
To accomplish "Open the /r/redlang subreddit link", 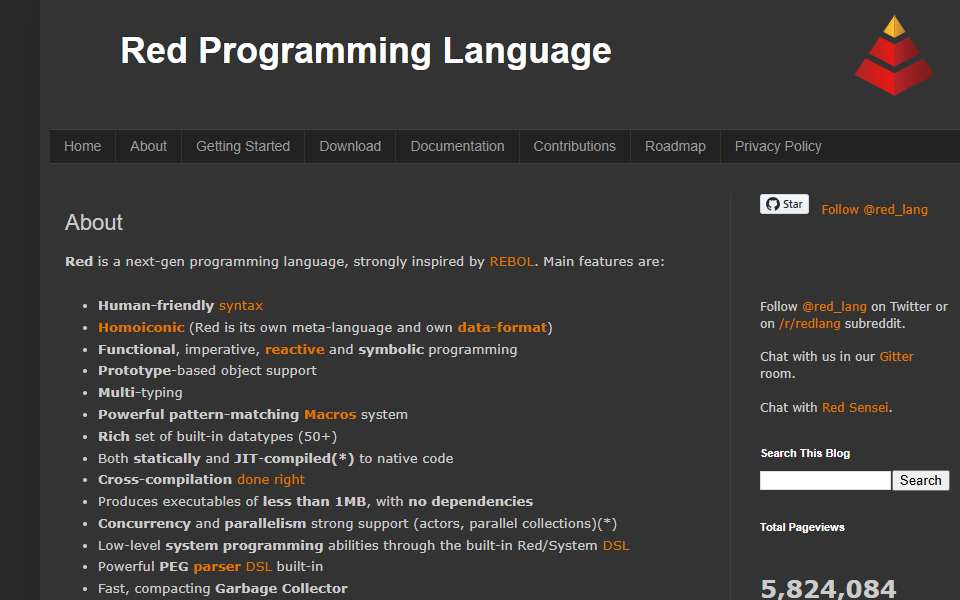I will coord(809,323).
